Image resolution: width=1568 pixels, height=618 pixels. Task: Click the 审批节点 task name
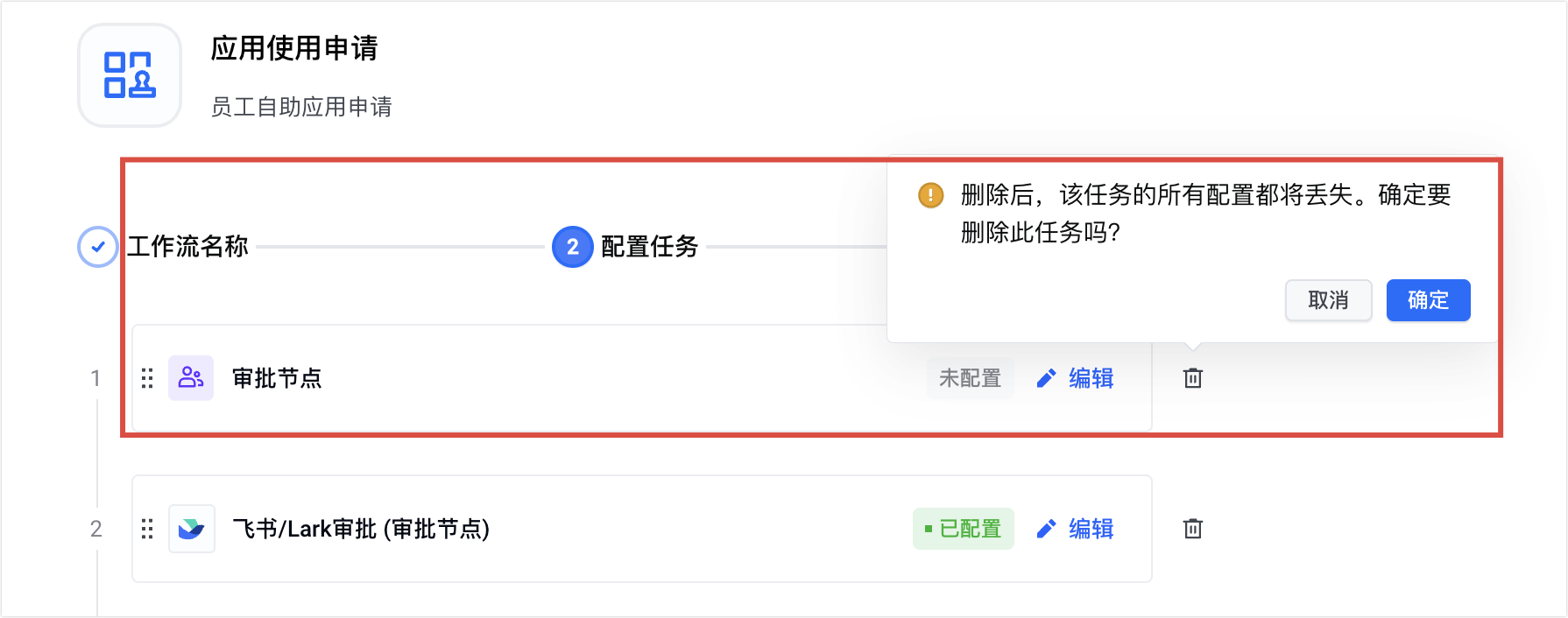(277, 378)
